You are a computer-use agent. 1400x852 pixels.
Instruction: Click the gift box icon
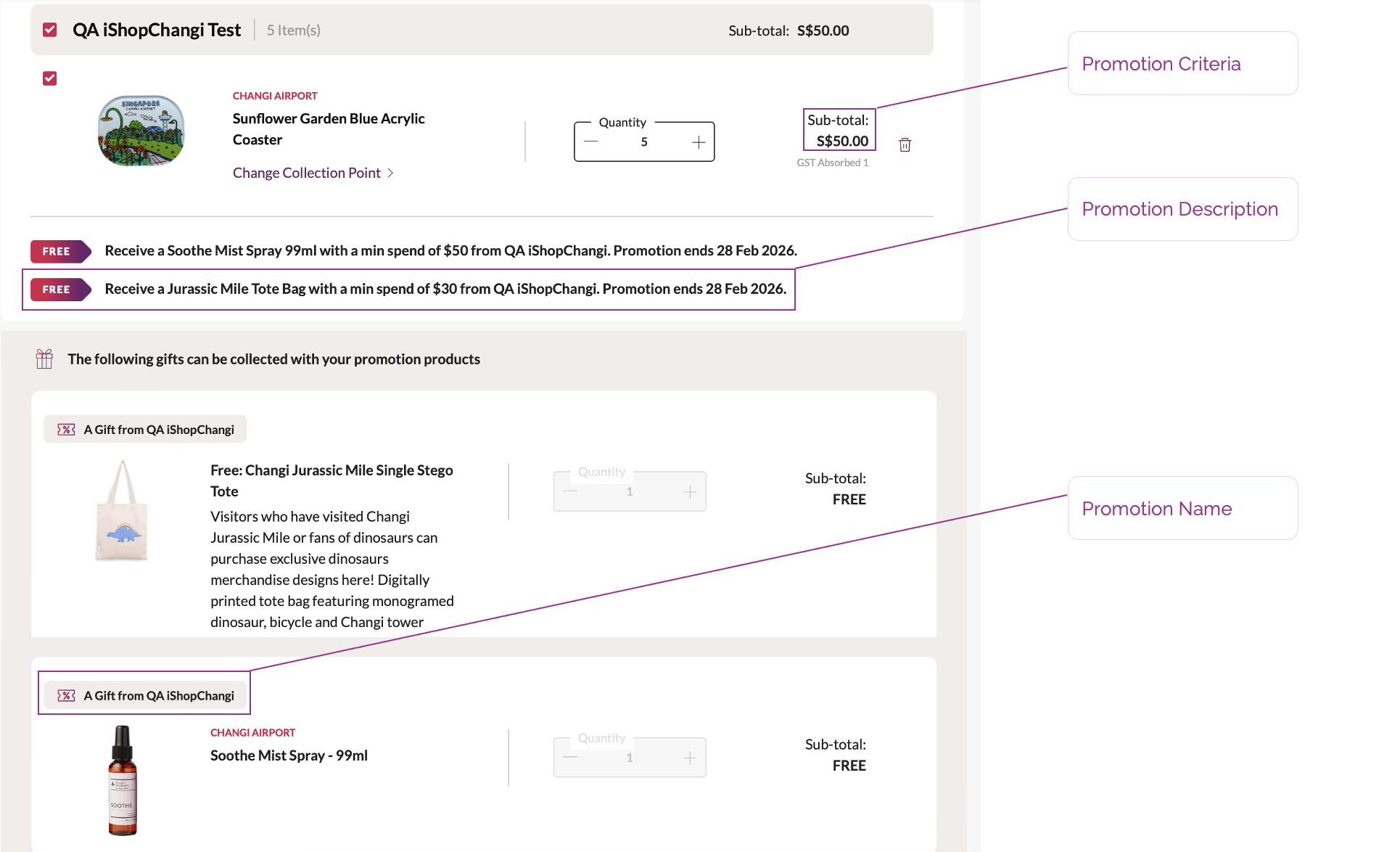44,359
